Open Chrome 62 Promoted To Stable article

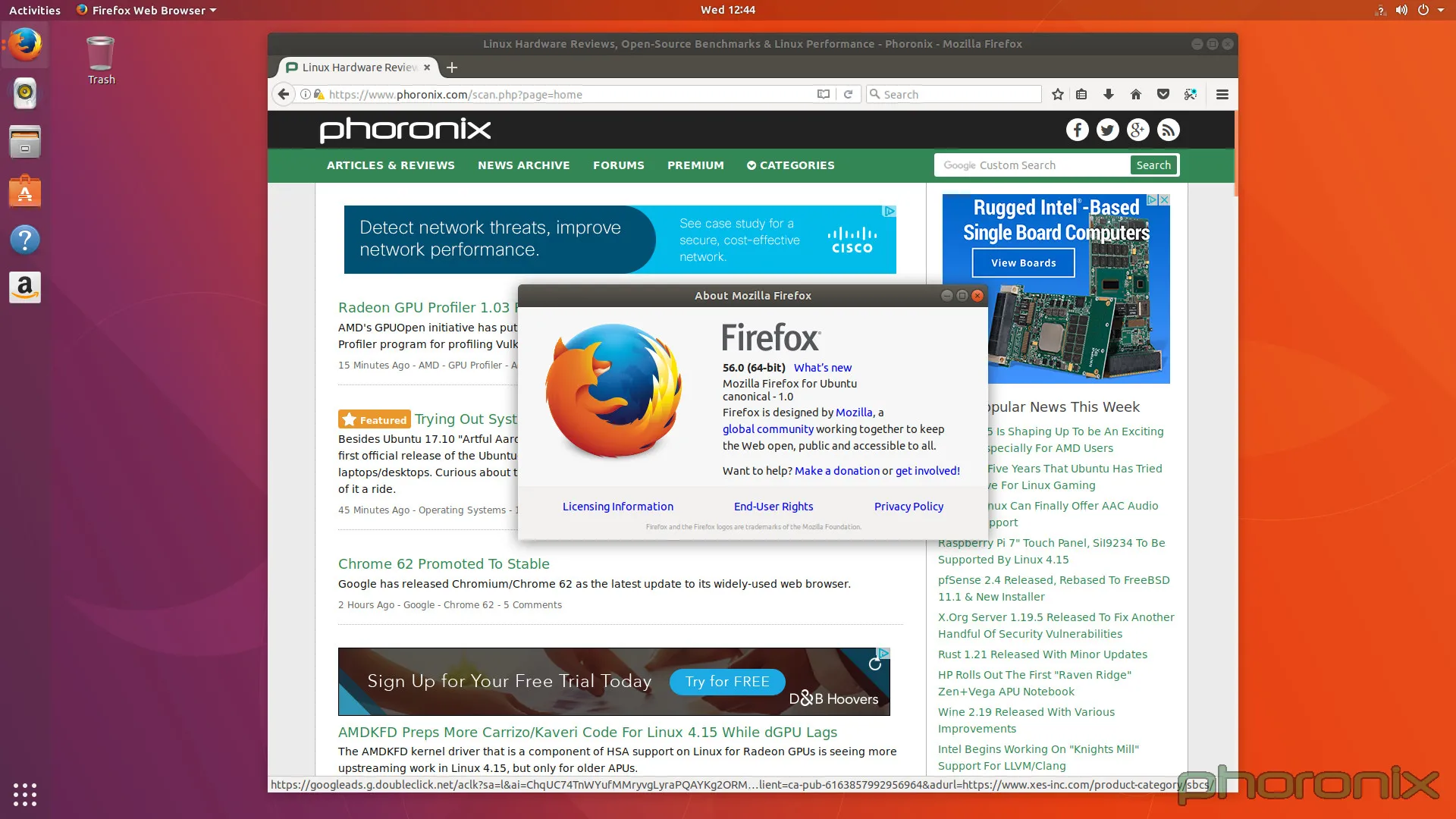click(x=444, y=564)
